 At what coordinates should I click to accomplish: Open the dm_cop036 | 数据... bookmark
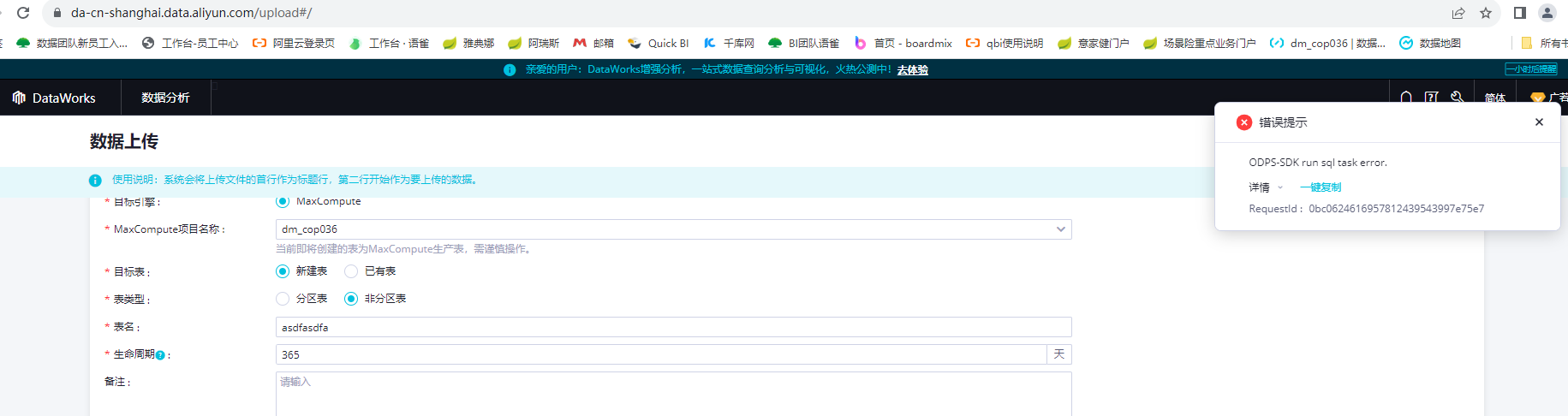pyautogui.click(x=1327, y=43)
